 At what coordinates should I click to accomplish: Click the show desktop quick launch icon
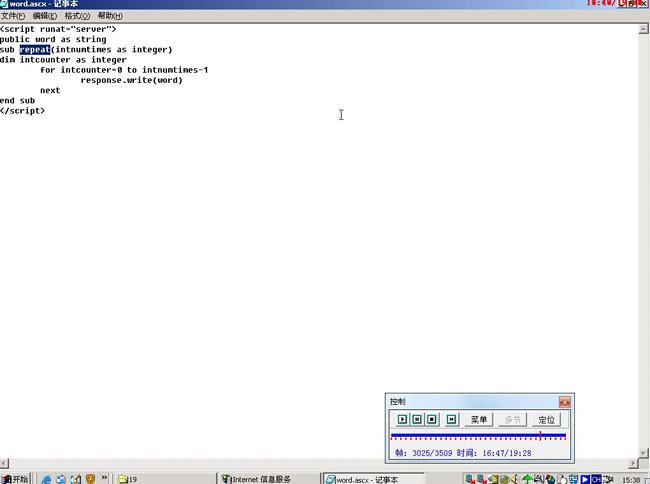tap(75, 479)
